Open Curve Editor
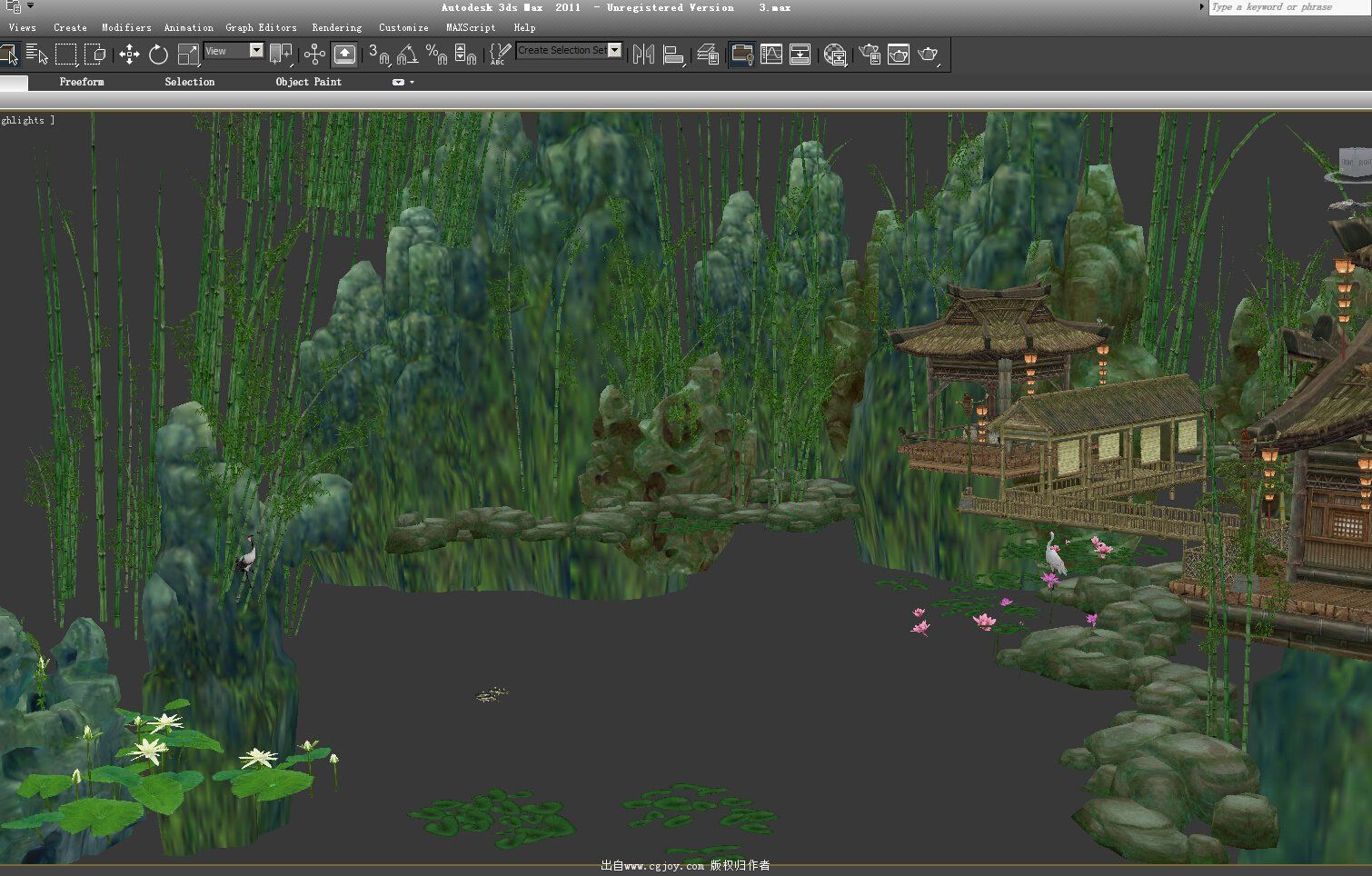 pyautogui.click(x=771, y=55)
